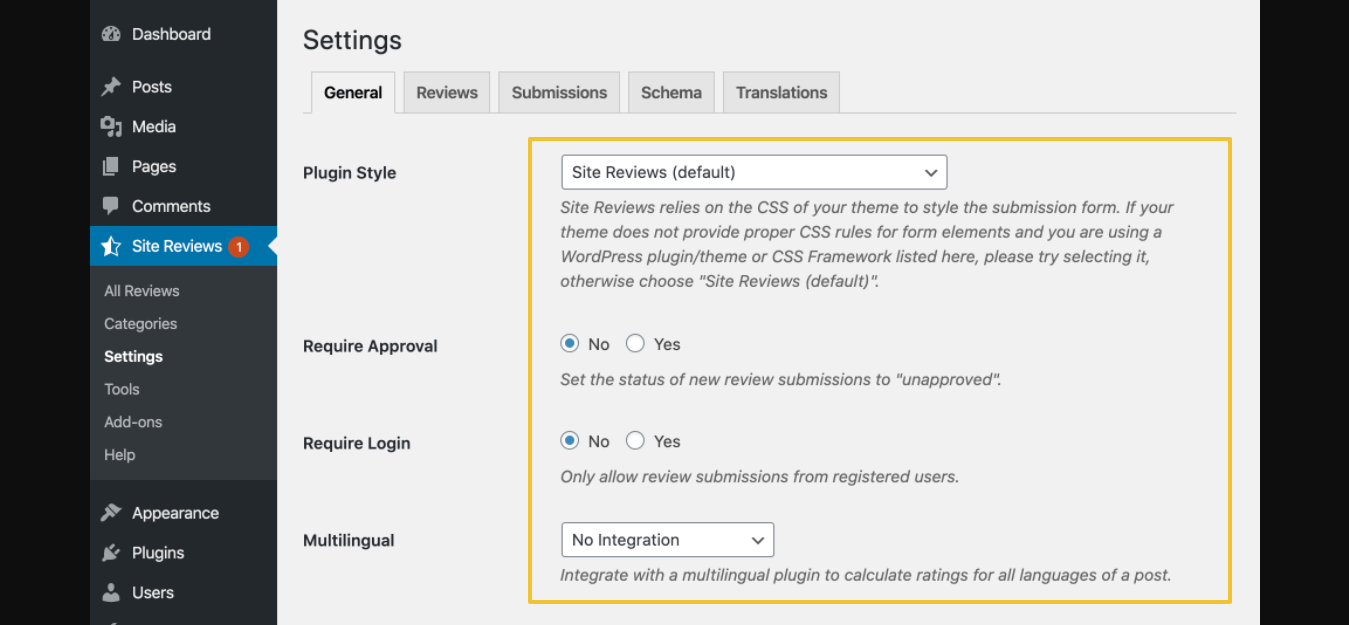Open the Settings submenu link
This screenshot has width=1349, height=625.
click(x=133, y=356)
